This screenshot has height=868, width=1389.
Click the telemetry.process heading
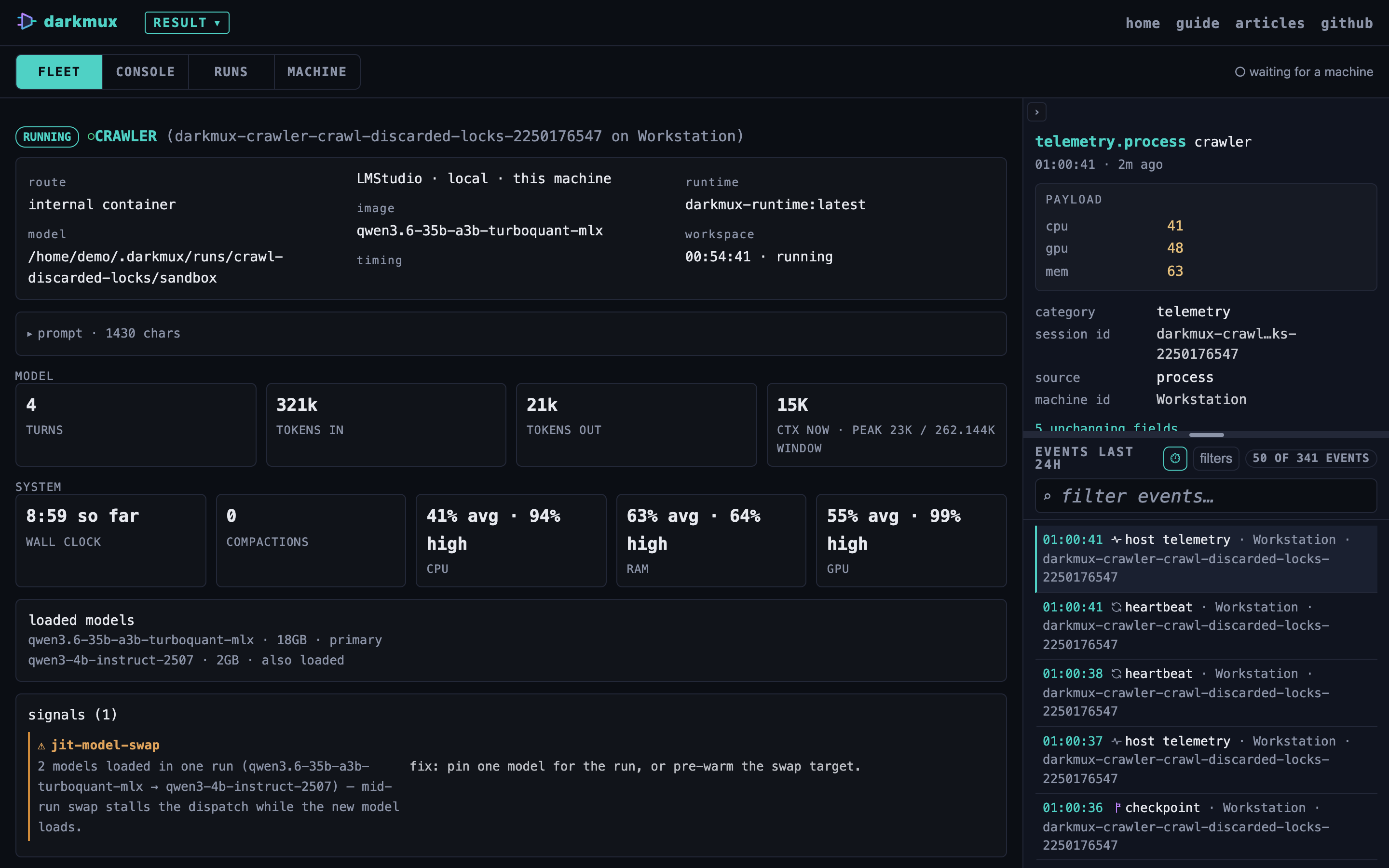pos(1110,142)
